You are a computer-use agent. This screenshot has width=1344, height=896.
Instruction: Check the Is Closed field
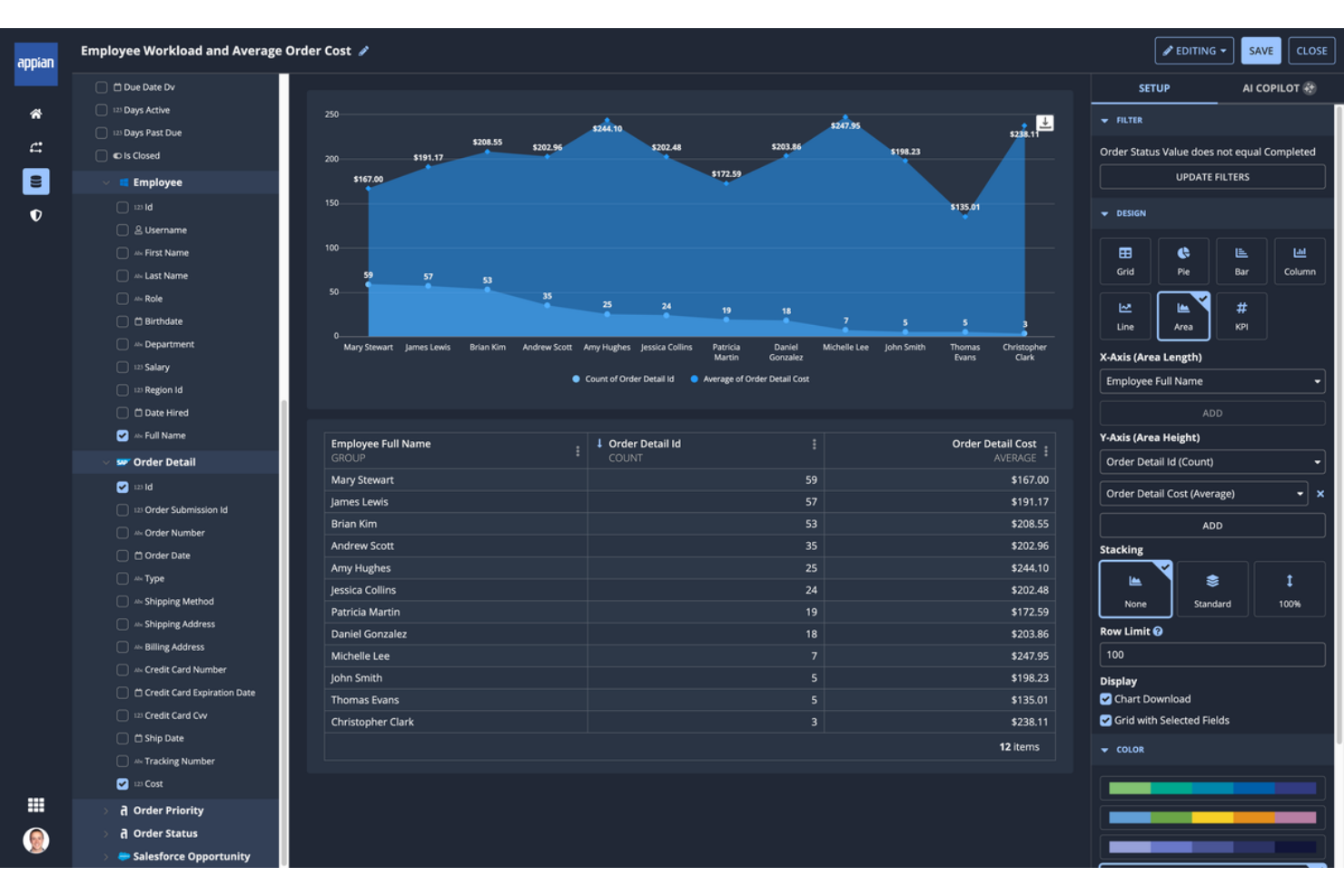coord(102,155)
